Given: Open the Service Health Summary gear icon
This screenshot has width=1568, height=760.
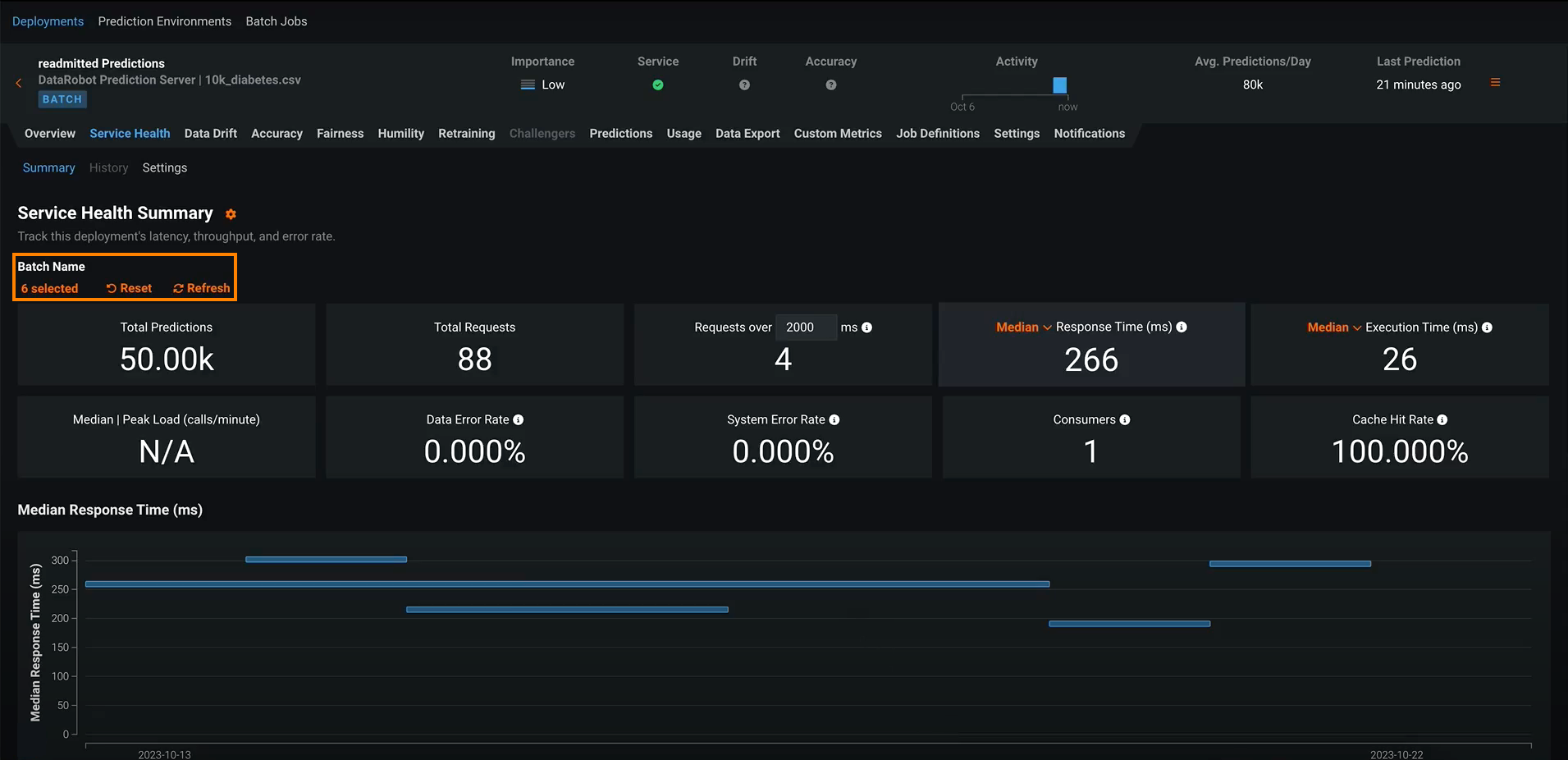Looking at the screenshot, I should point(231,214).
